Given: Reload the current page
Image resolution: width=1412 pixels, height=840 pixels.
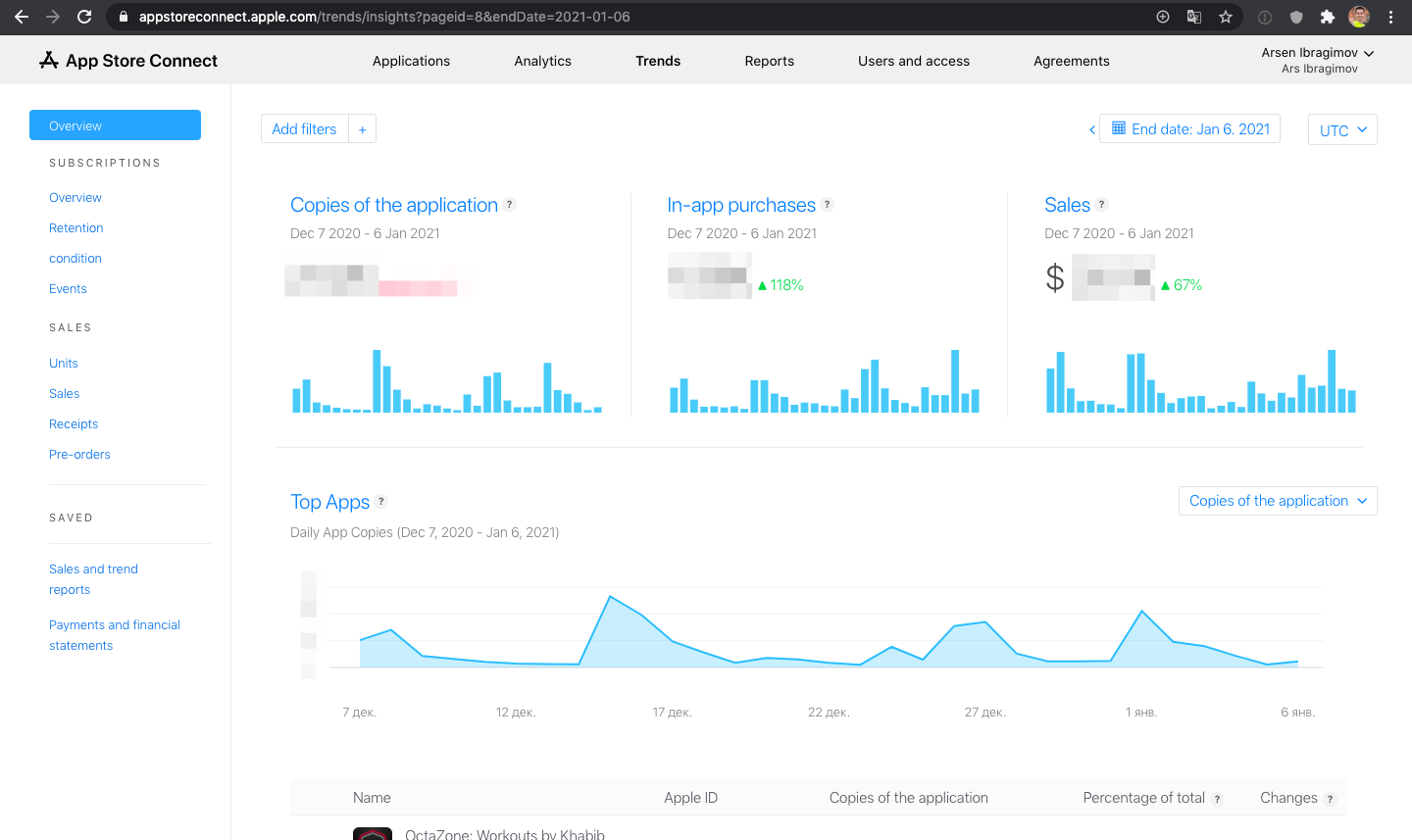Looking at the screenshot, I should click(84, 17).
